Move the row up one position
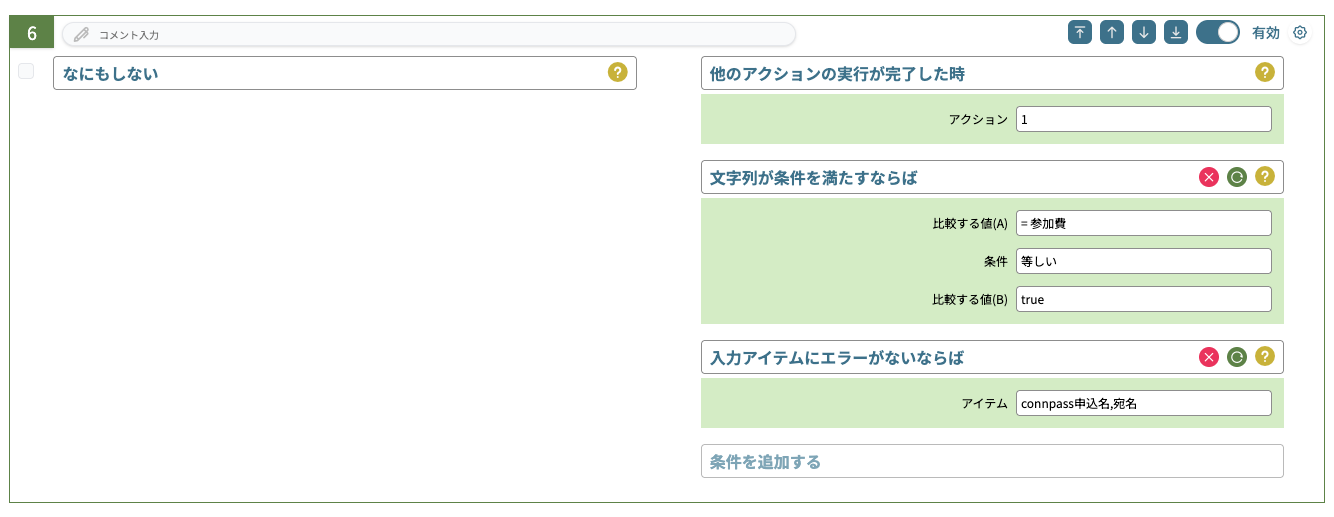The image size is (1334, 517). tap(1111, 32)
